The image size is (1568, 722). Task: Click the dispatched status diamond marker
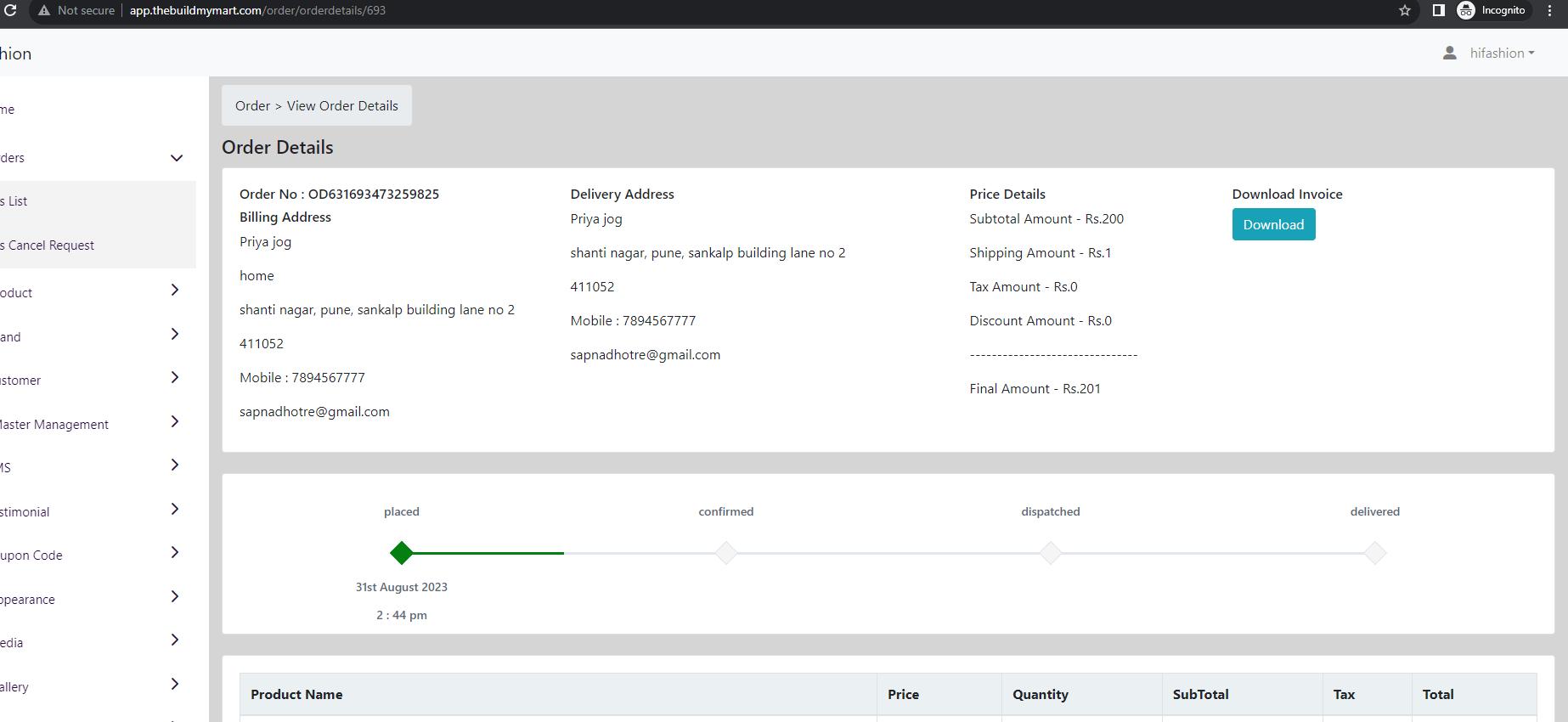click(1051, 553)
